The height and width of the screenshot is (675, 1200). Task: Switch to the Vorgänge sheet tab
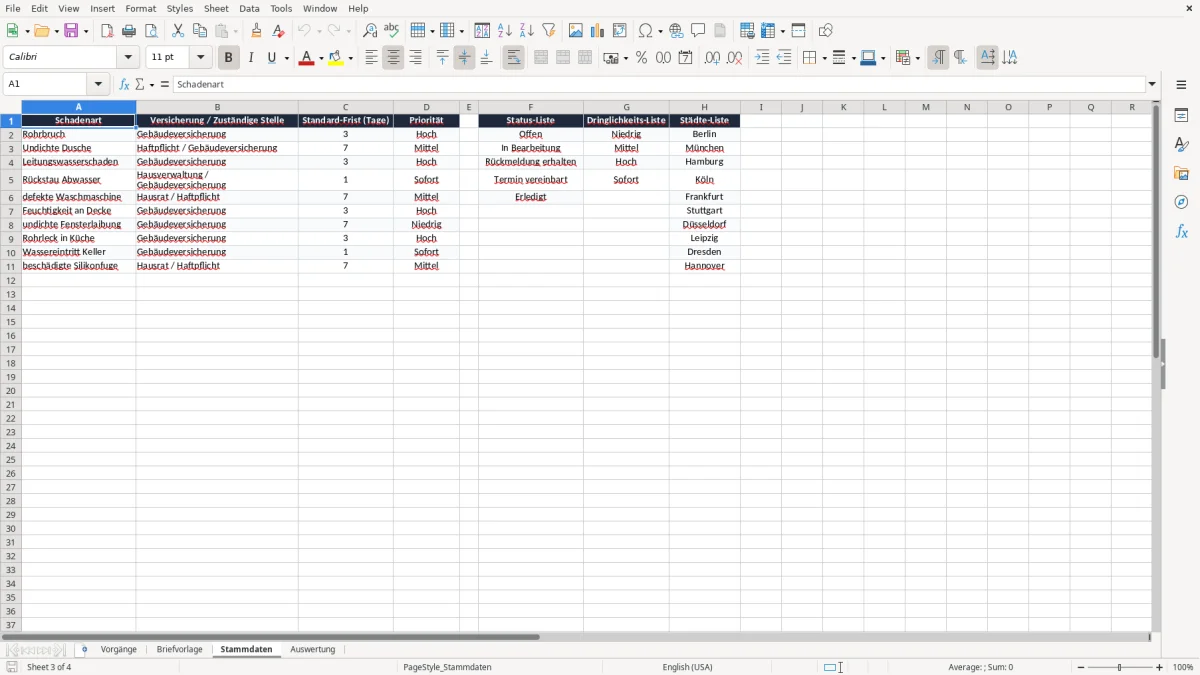coord(119,650)
